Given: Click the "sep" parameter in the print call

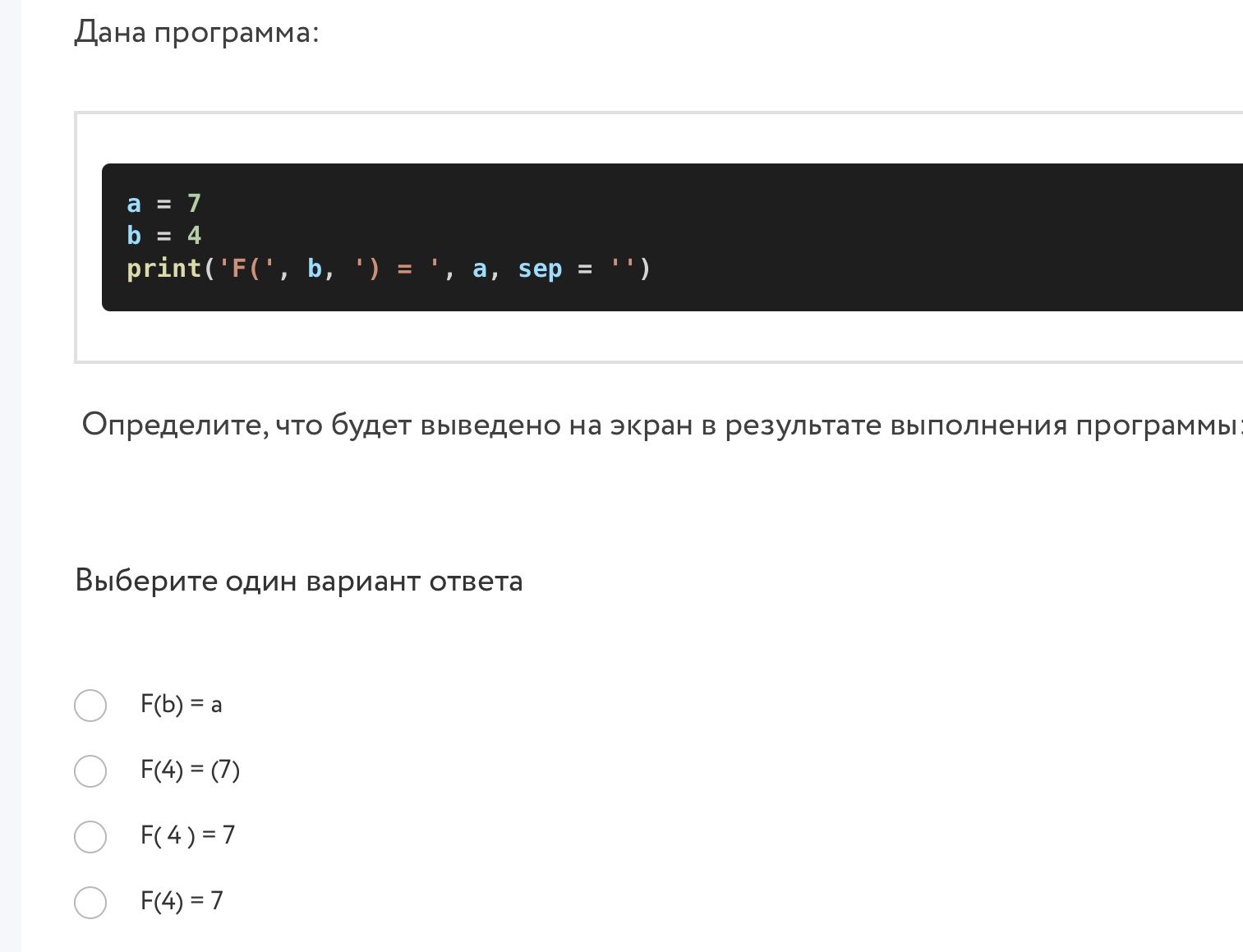Looking at the screenshot, I should point(540,269).
